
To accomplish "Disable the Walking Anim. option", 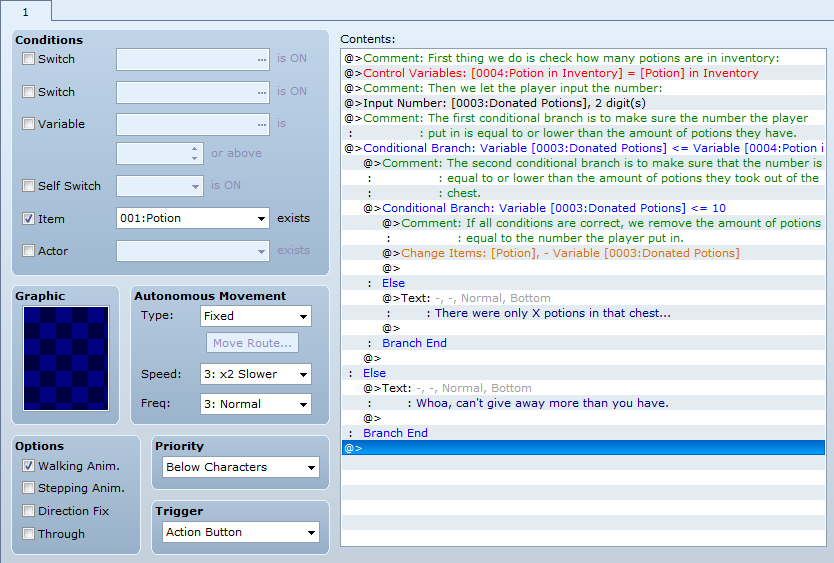I will click(29, 466).
